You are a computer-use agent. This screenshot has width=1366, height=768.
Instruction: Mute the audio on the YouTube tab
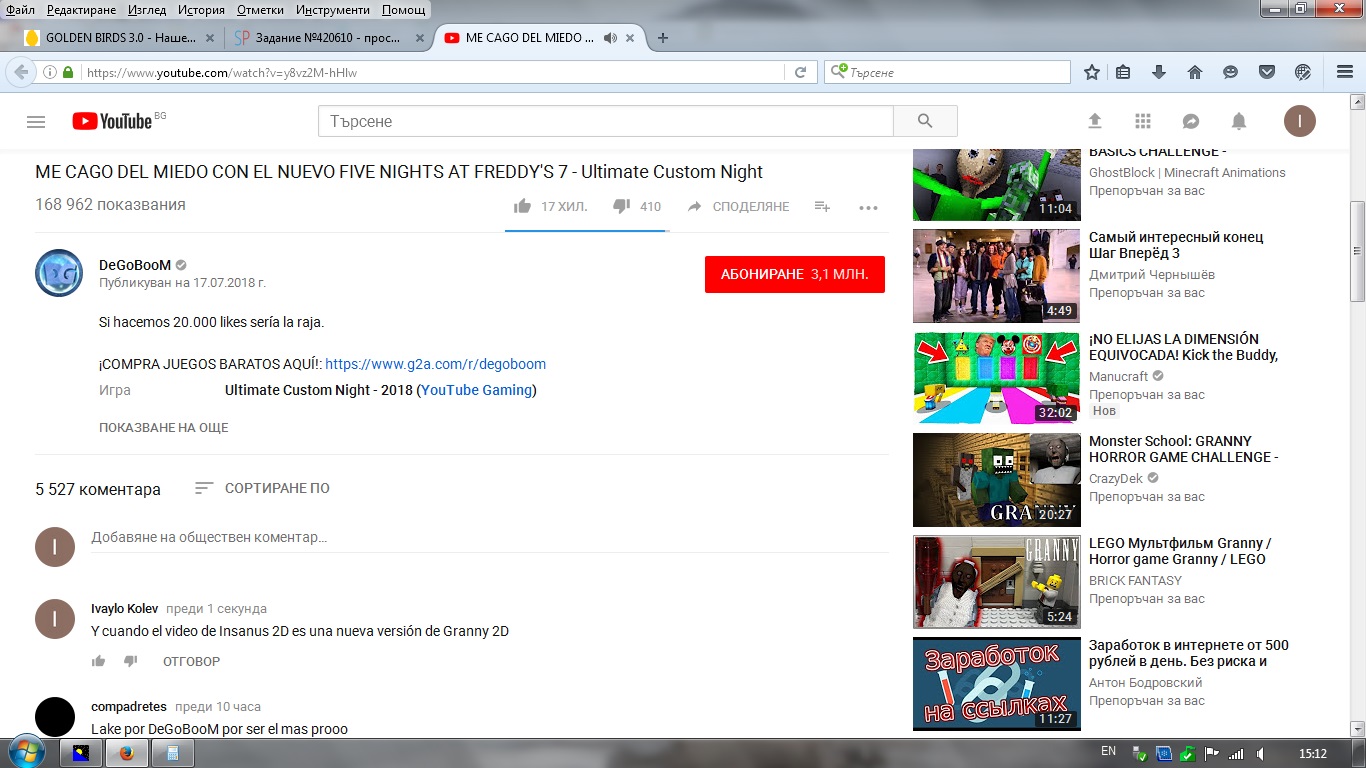609,38
